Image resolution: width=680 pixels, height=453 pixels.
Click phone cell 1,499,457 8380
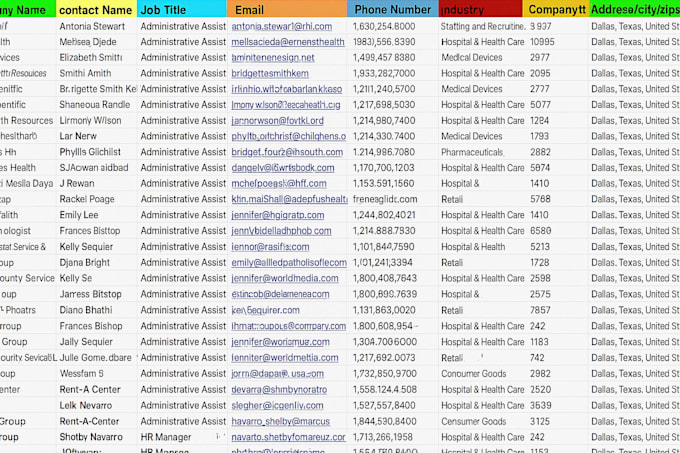click(x=383, y=58)
